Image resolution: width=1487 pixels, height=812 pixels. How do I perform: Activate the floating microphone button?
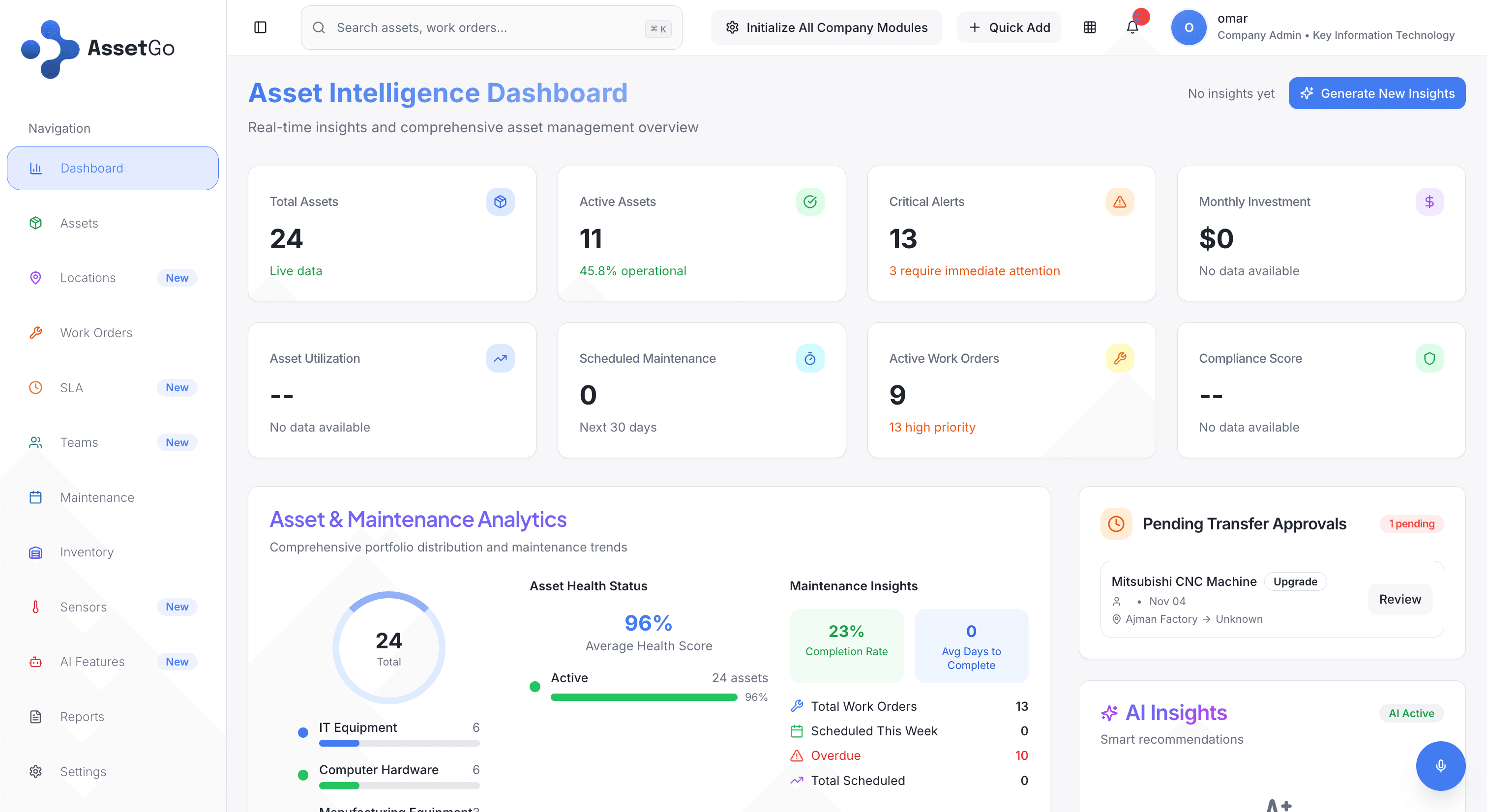[1440, 766]
